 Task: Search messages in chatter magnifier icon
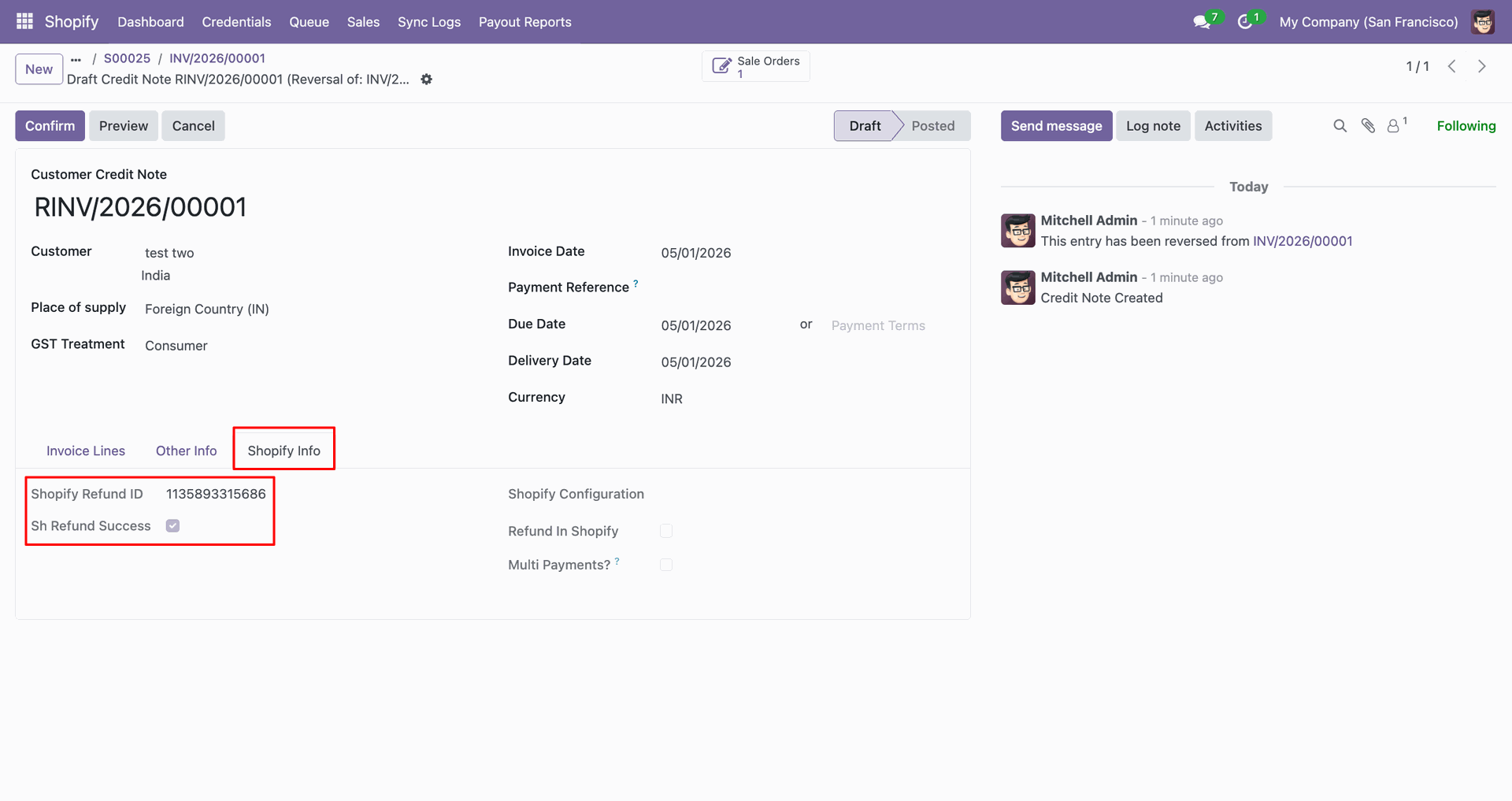pos(1340,126)
